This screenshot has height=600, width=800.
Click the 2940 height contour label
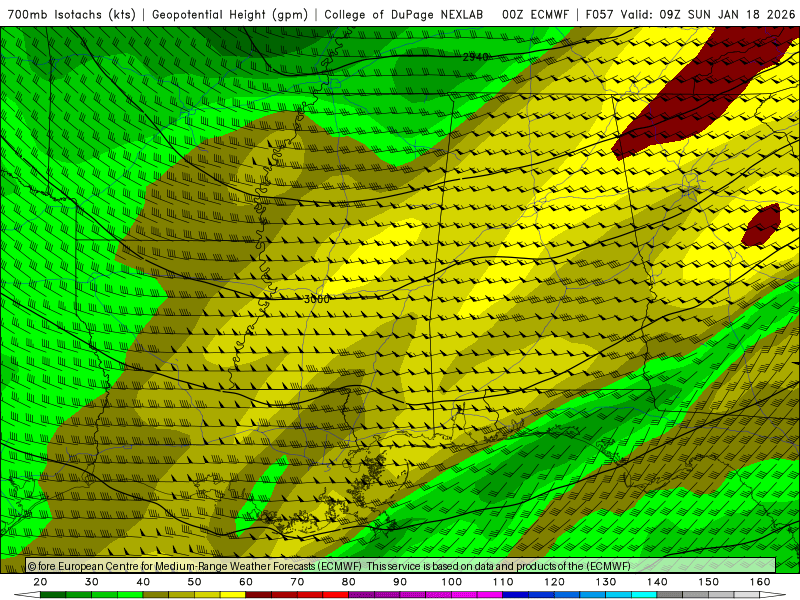tap(476, 57)
